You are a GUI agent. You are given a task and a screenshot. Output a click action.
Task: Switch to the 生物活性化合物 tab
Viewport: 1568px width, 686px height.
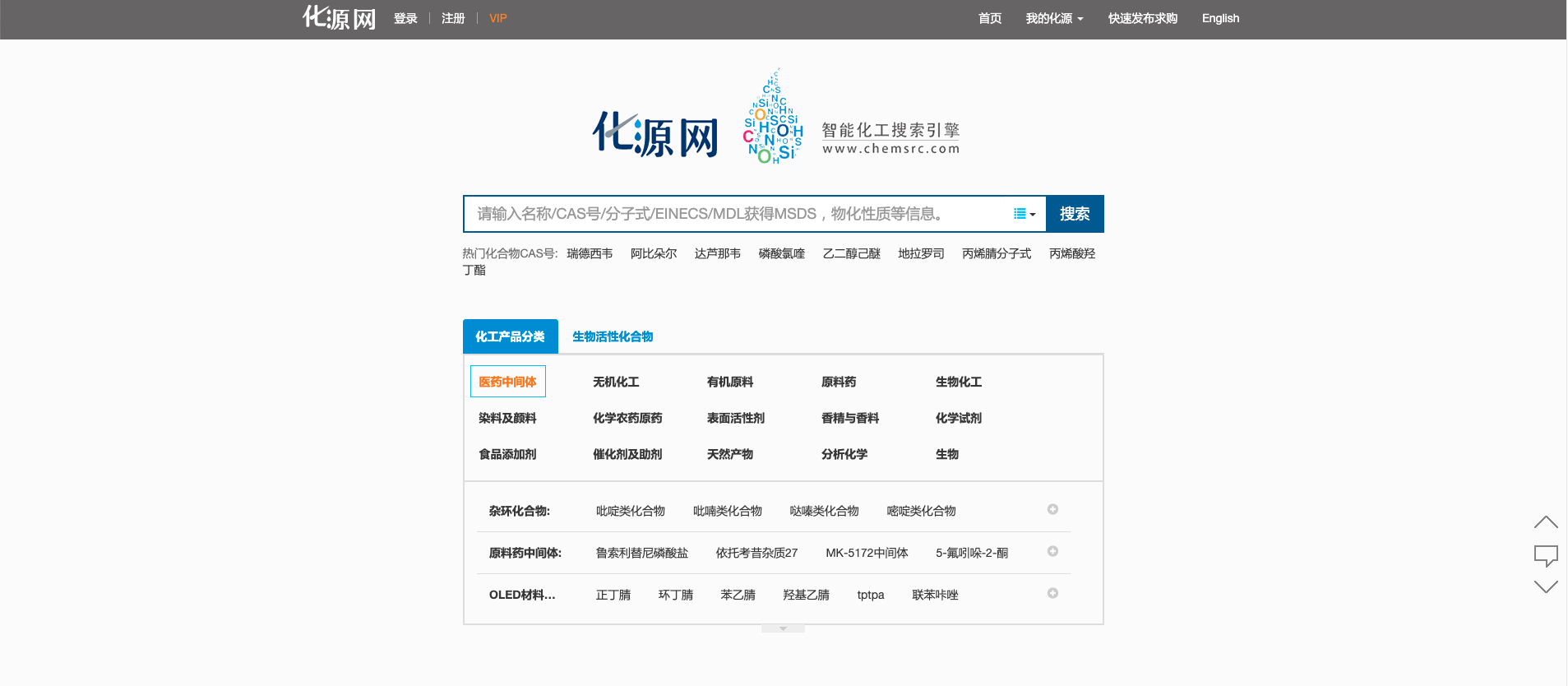(x=613, y=336)
